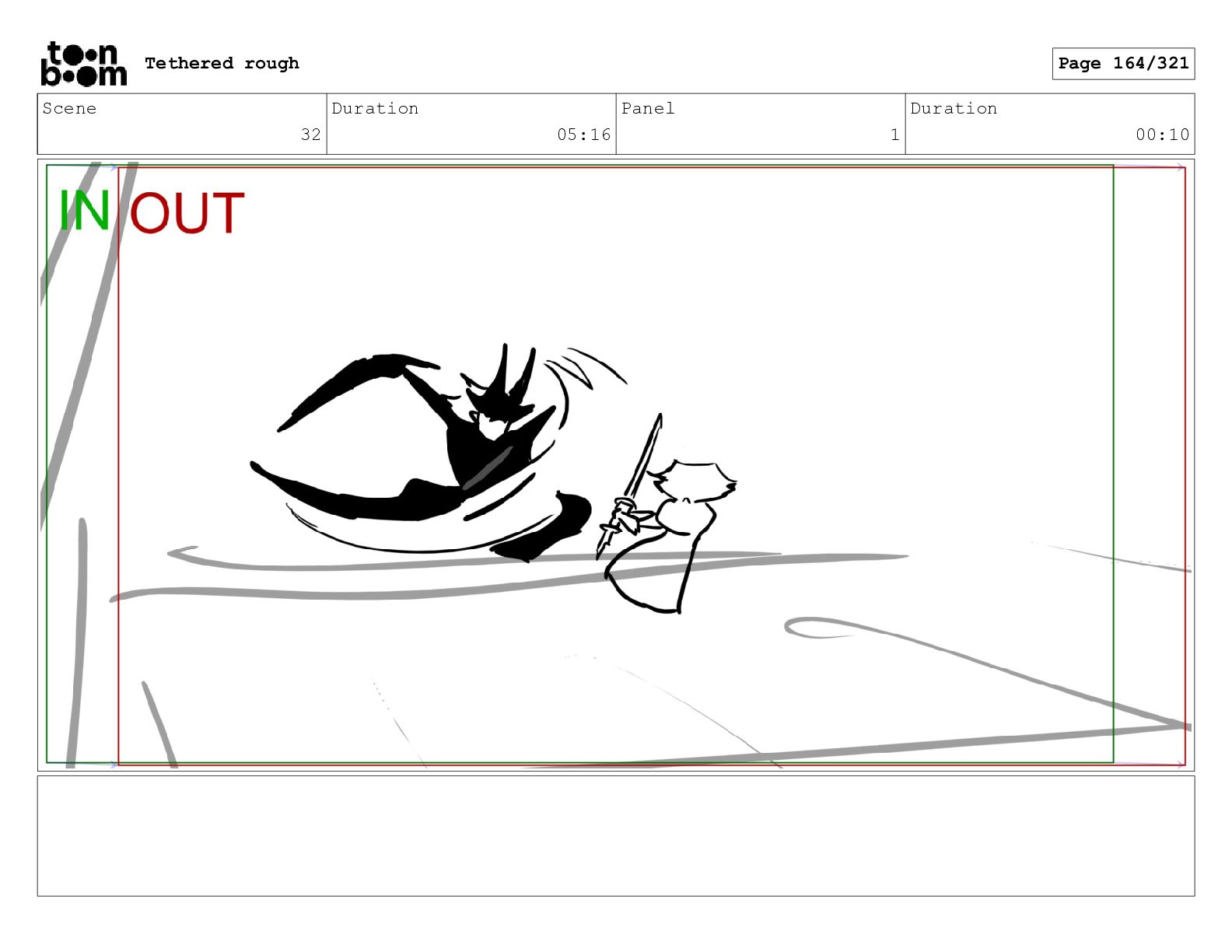Click the empty notes box below panel
This screenshot has height=952, width=1232.
click(616, 836)
